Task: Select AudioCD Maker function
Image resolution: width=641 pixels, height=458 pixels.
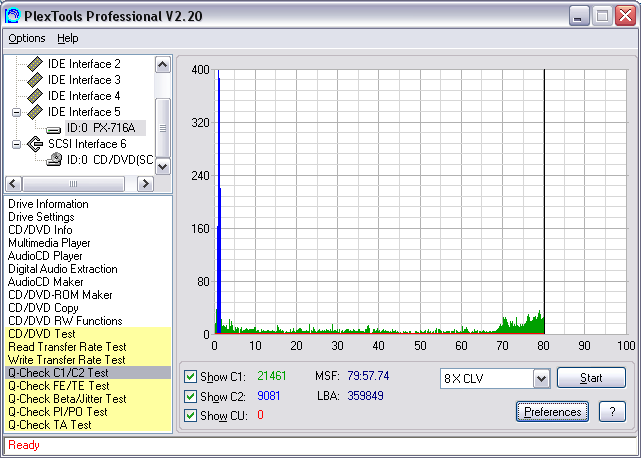Action: point(45,282)
